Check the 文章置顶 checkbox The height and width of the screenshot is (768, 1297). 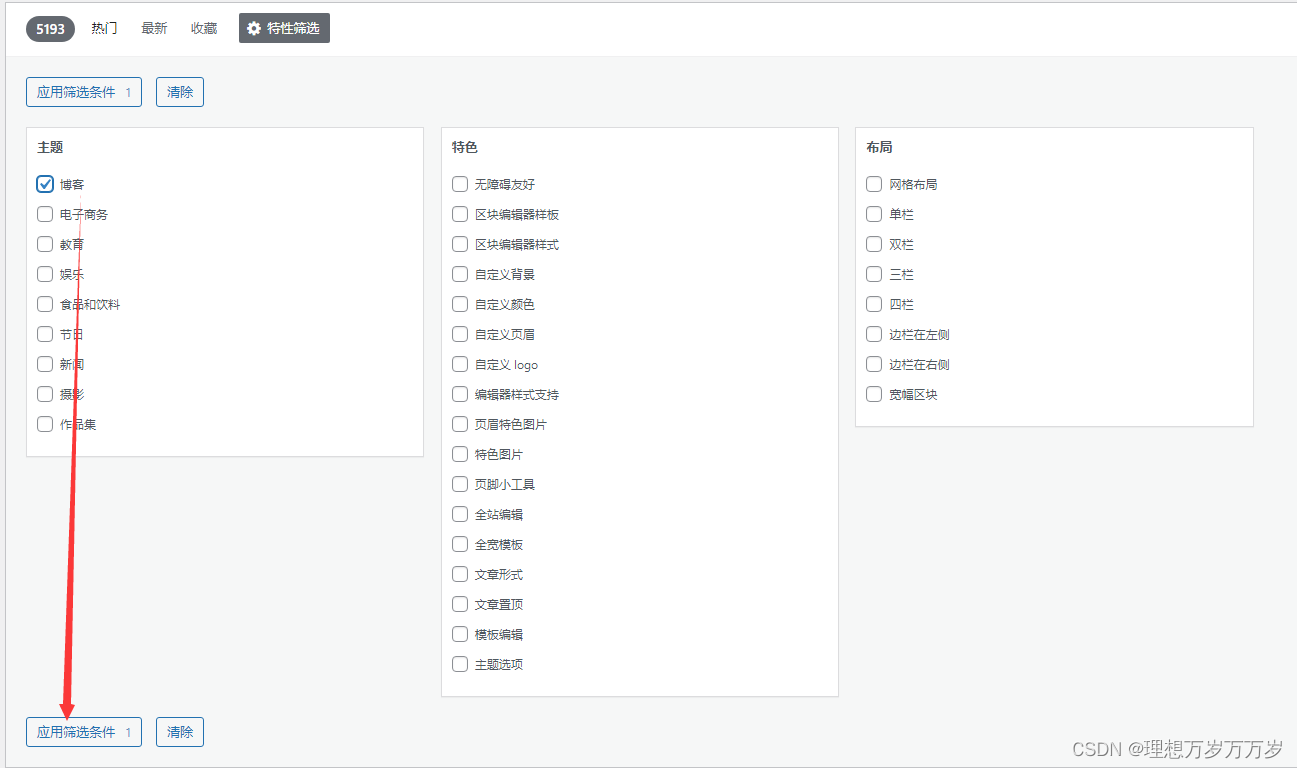tap(460, 604)
